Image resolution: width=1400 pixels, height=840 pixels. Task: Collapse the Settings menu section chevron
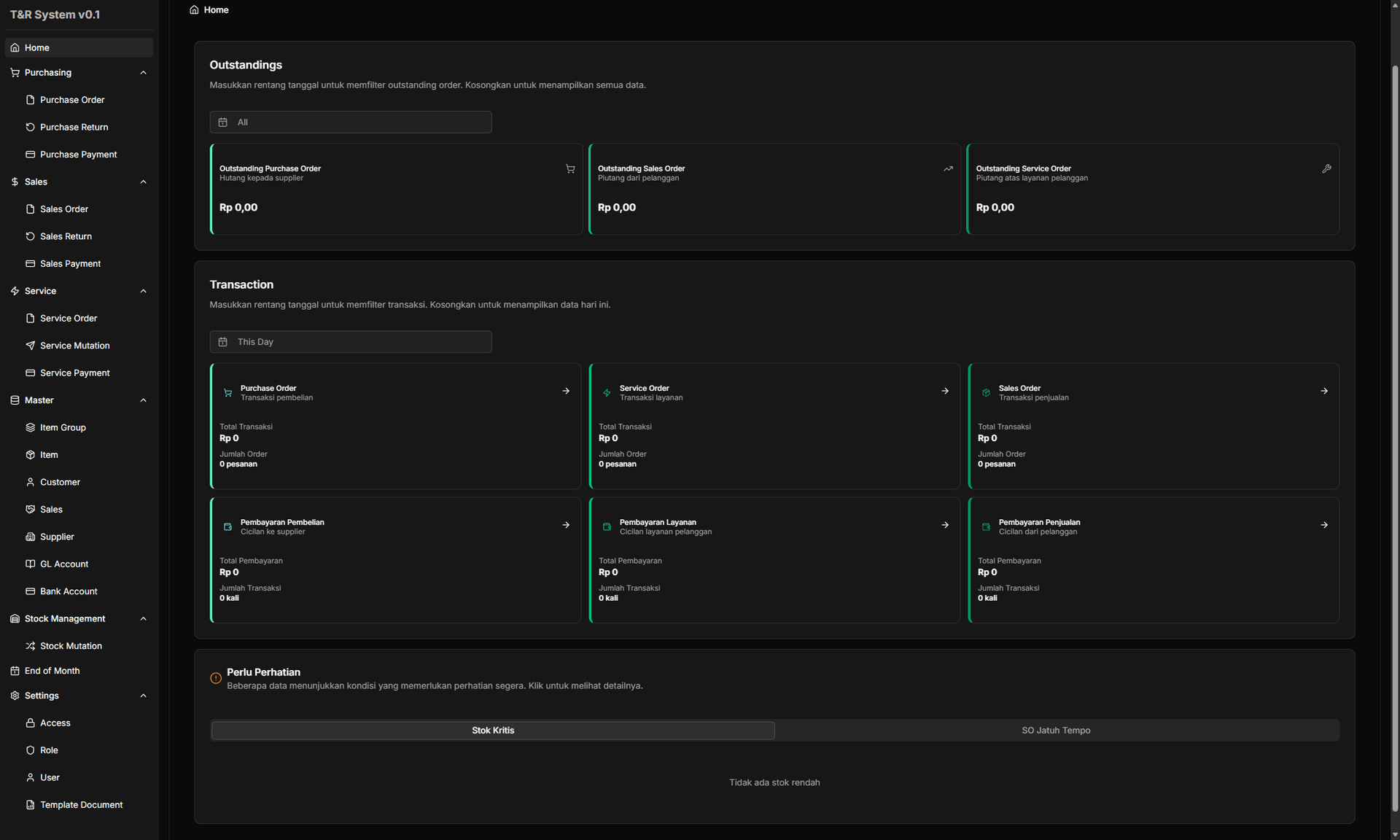pyautogui.click(x=143, y=696)
